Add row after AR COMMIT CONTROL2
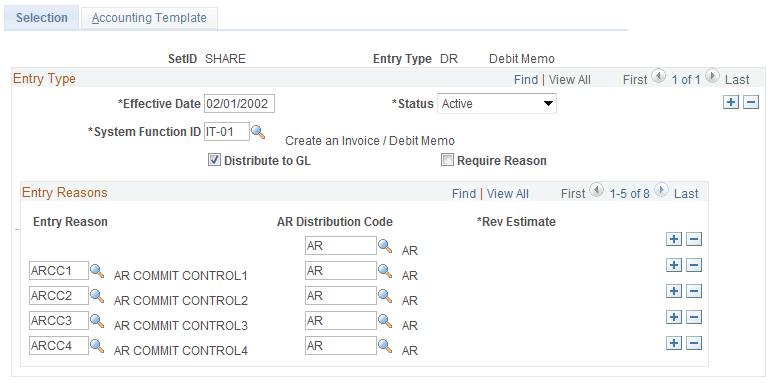Screen dimensions: 775x383 tap(674, 291)
